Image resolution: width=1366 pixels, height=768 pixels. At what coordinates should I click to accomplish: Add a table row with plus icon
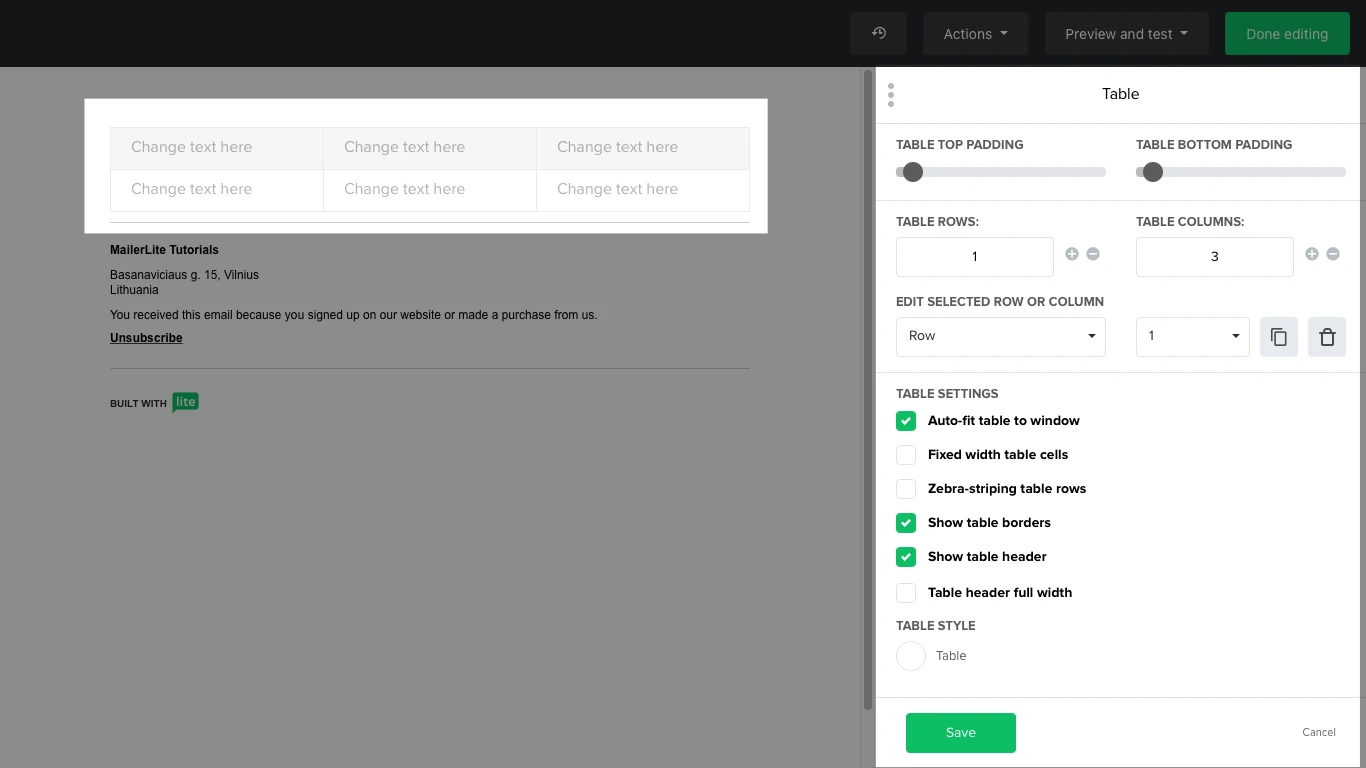[1072, 254]
